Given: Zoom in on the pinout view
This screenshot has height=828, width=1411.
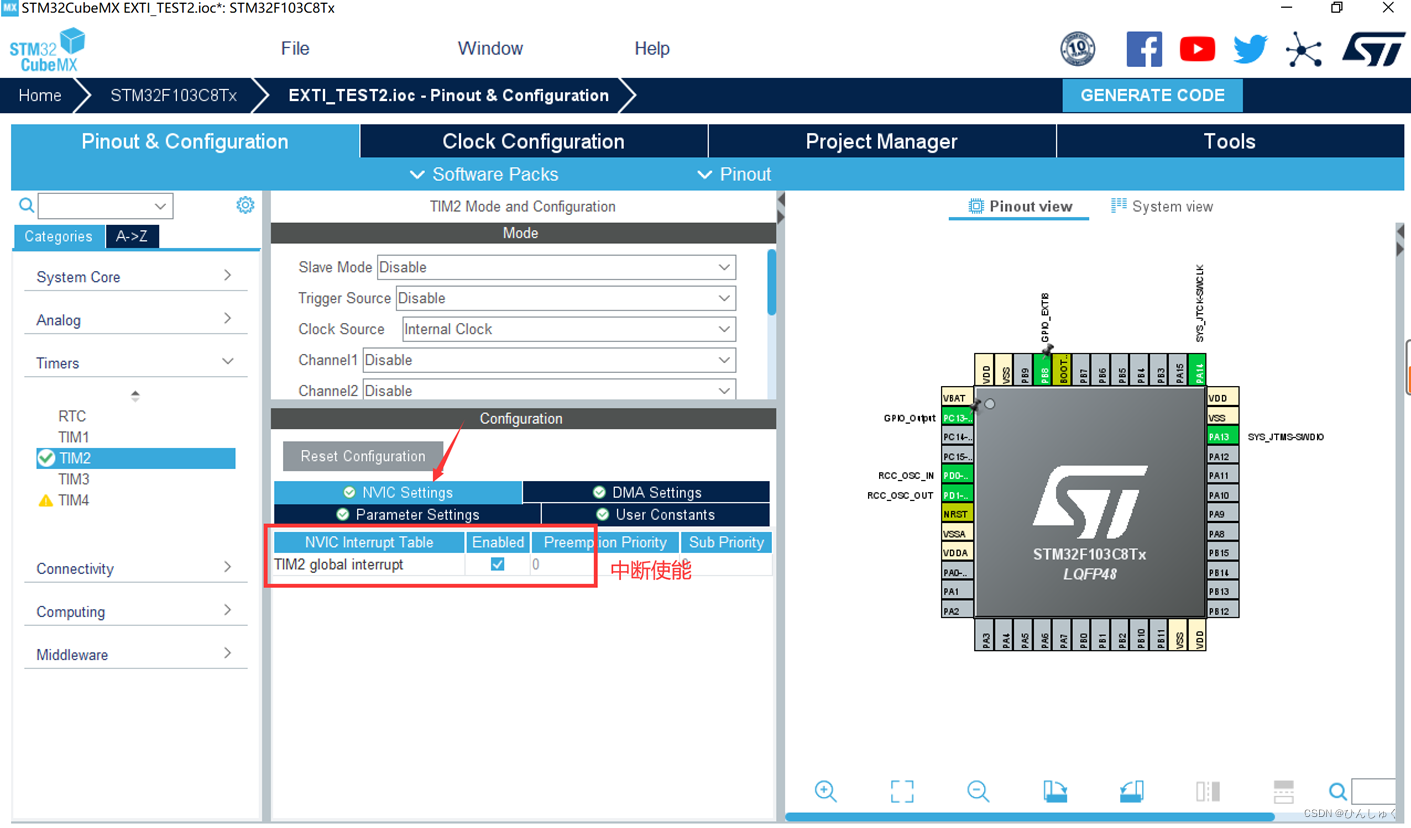Looking at the screenshot, I should [x=826, y=791].
